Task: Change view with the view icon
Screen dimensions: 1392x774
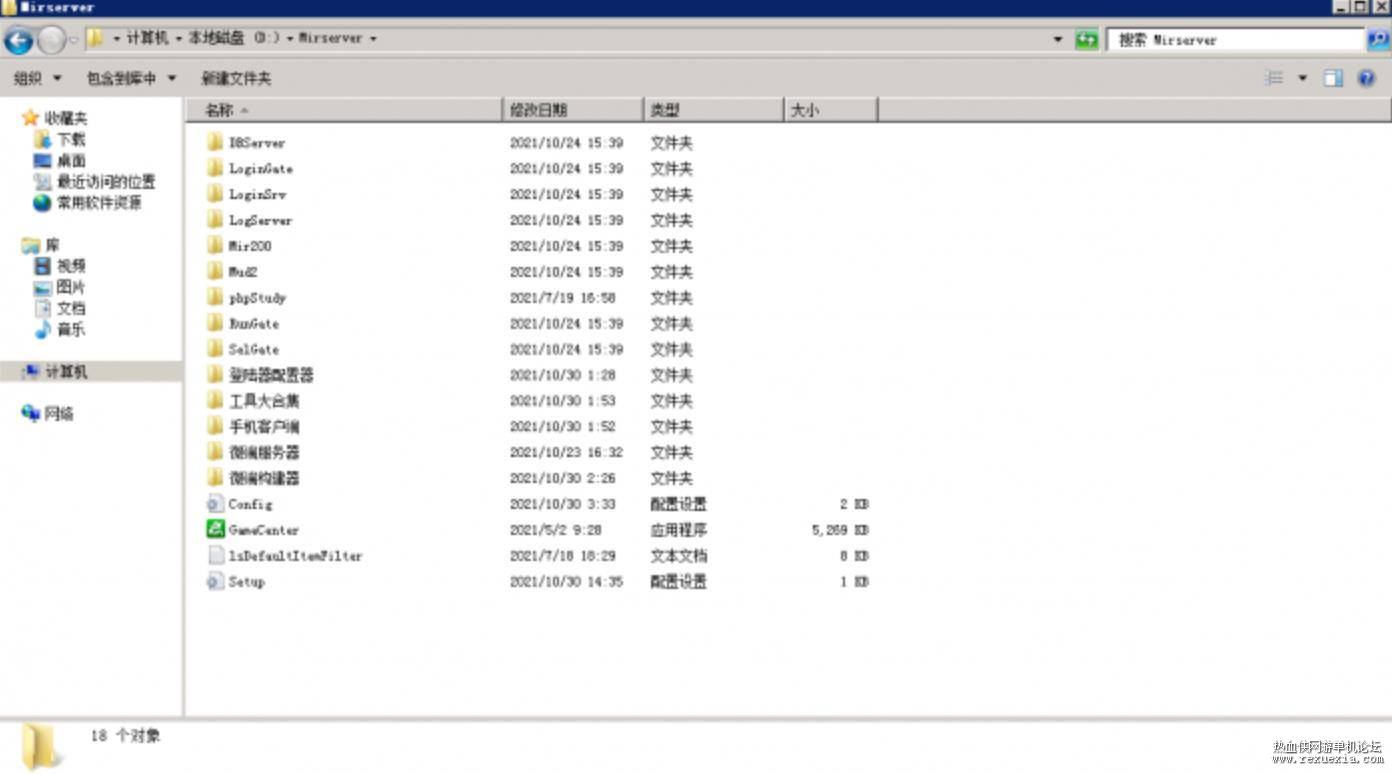Action: 1274,78
